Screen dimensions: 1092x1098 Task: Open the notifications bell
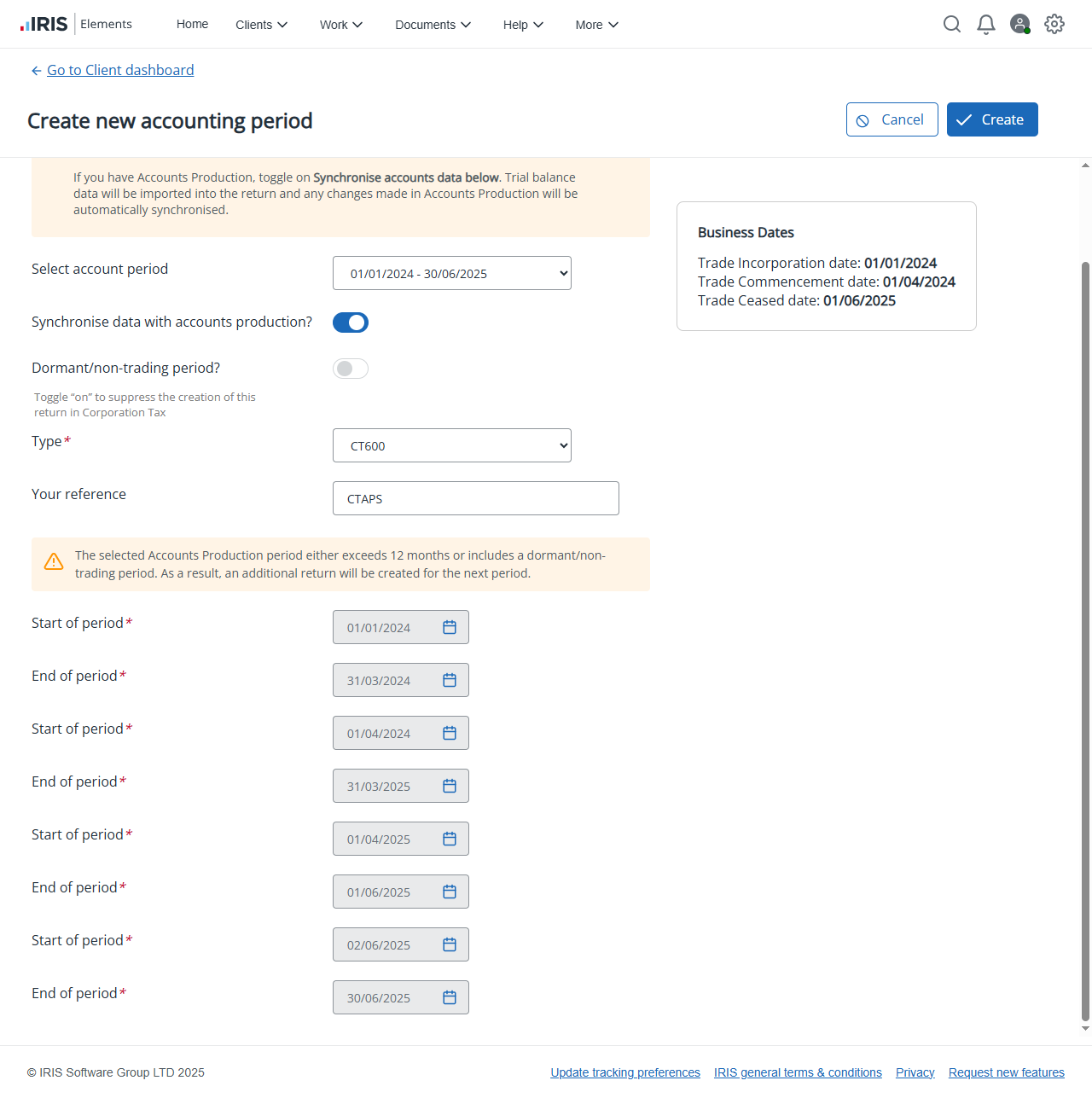986,24
